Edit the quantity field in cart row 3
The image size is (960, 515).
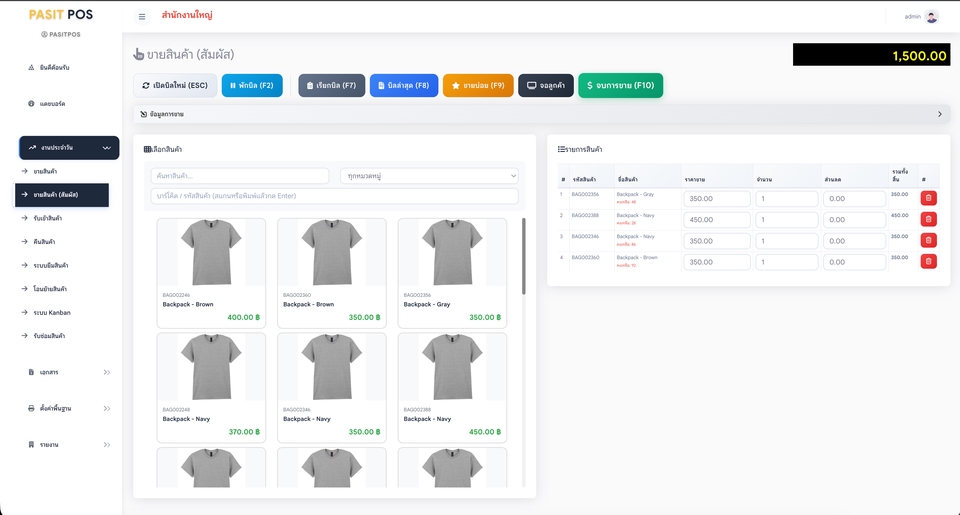pyautogui.click(x=787, y=241)
